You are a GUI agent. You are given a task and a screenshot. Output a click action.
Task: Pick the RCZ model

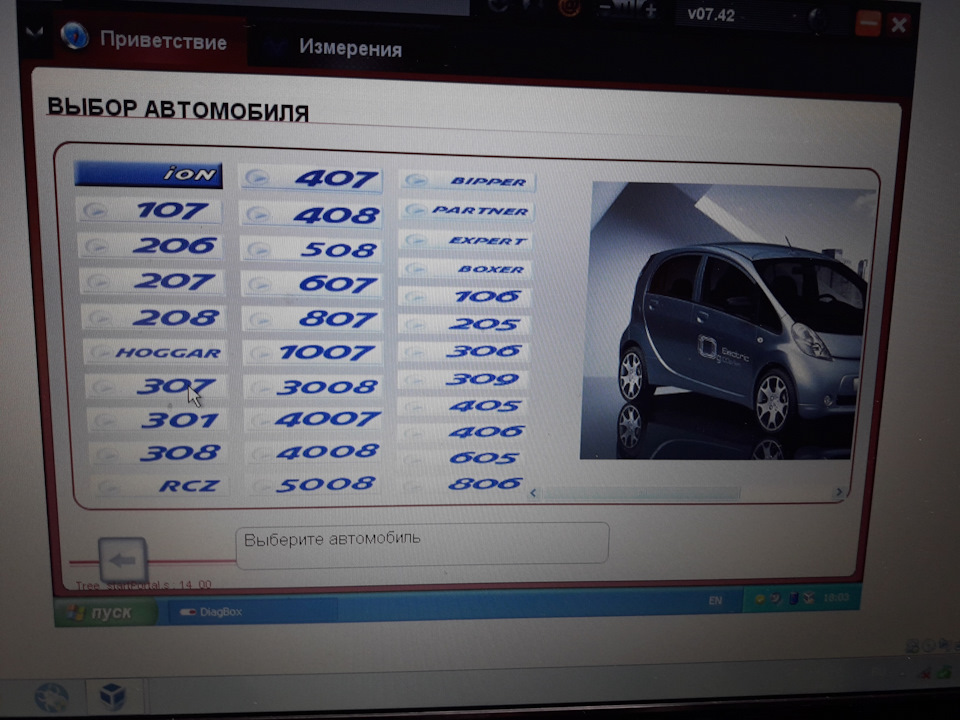pos(161,486)
